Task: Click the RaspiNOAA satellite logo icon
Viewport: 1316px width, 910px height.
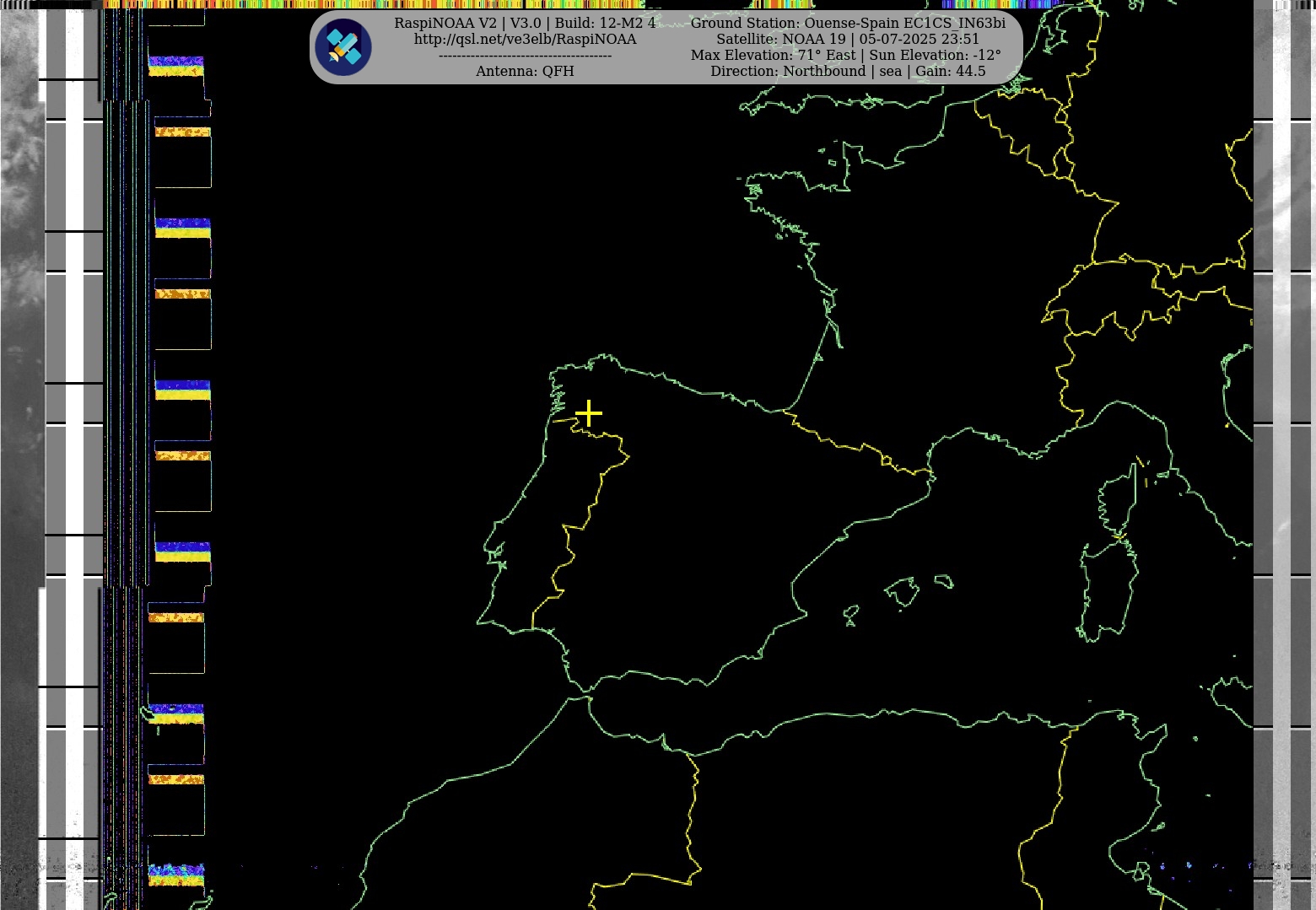Action: click(x=343, y=47)
